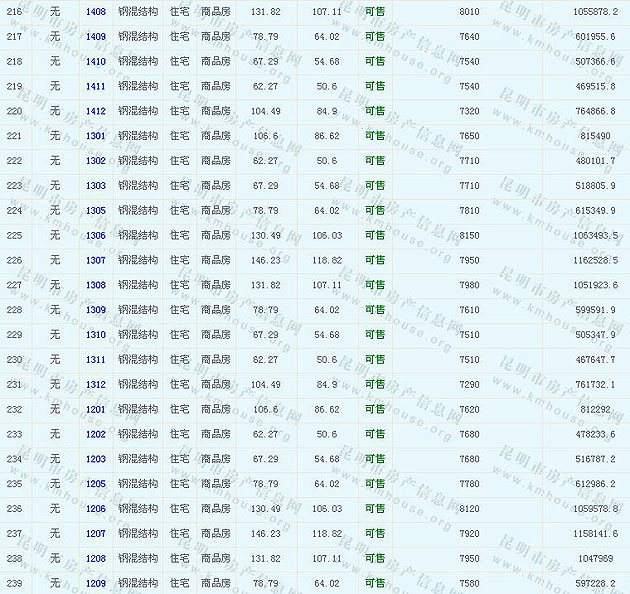Select the 1206 room link
Screen dimensions: 630x594
coord(95,509)
